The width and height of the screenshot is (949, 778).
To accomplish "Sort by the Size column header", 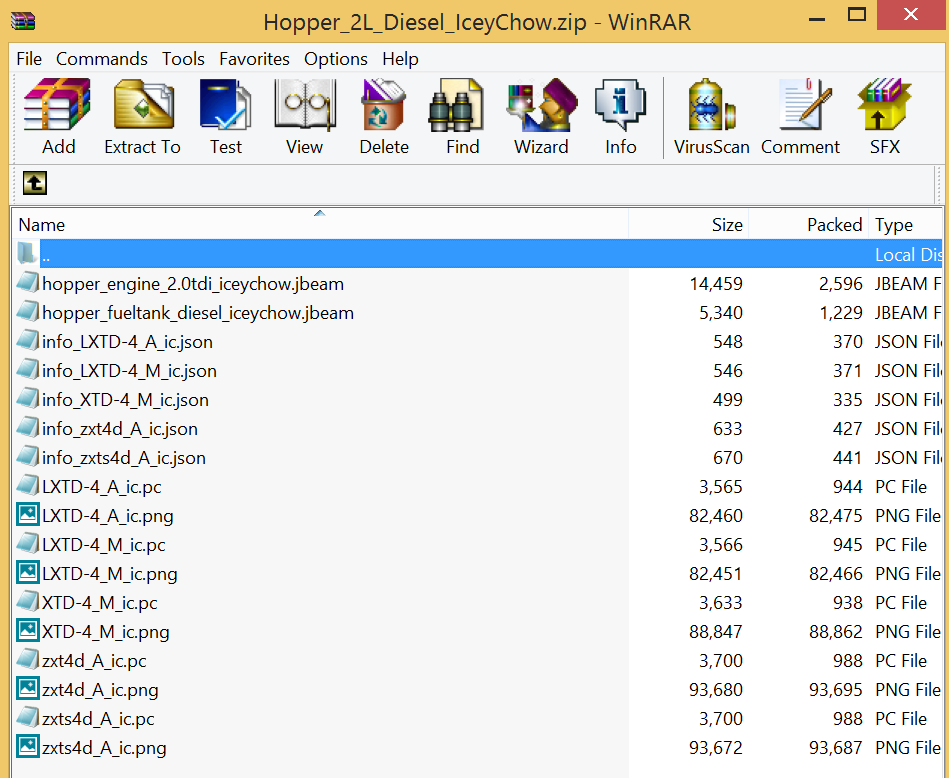I will click(689, 225).
